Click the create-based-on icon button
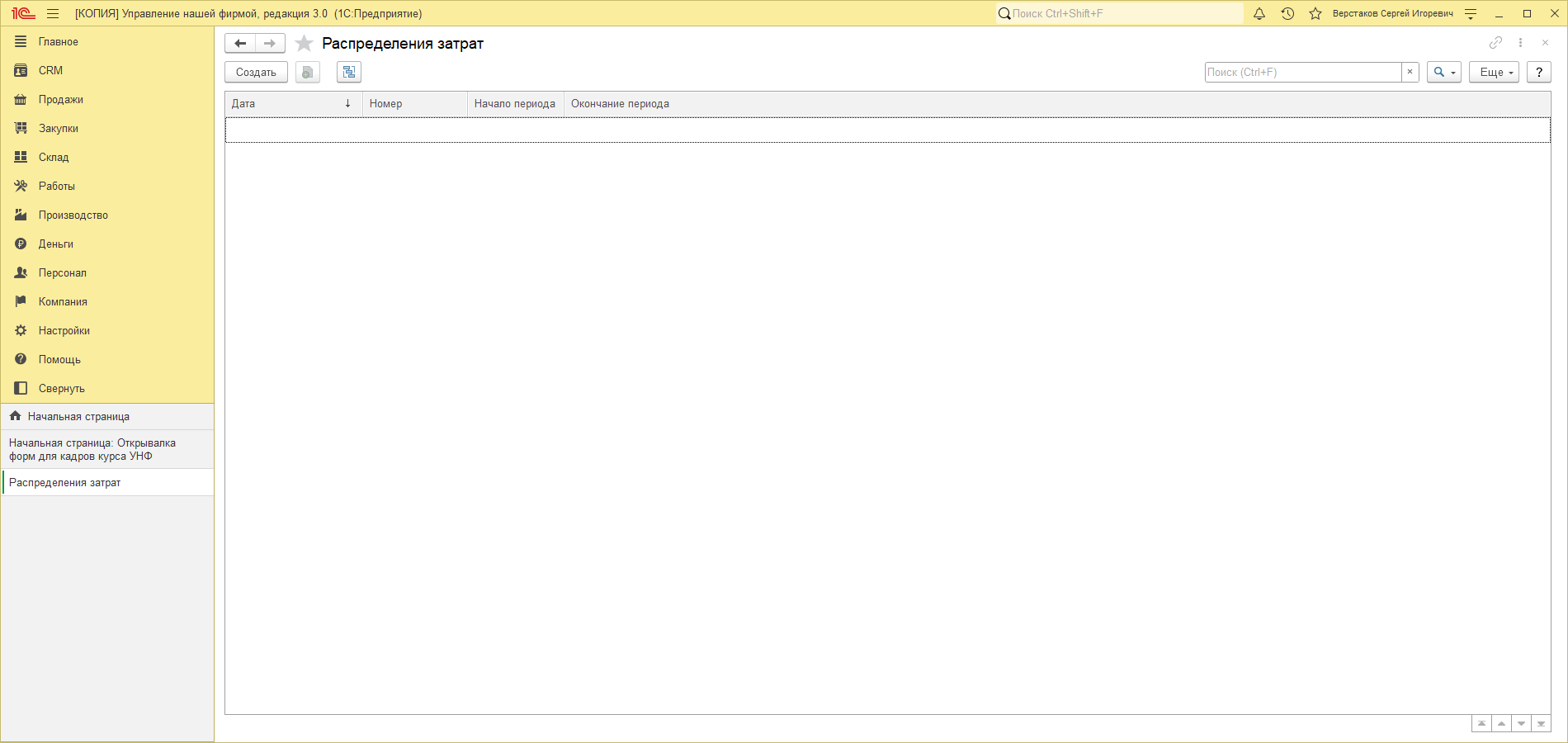Screen dimensions: 1568x743 click(x=349, y=72)
